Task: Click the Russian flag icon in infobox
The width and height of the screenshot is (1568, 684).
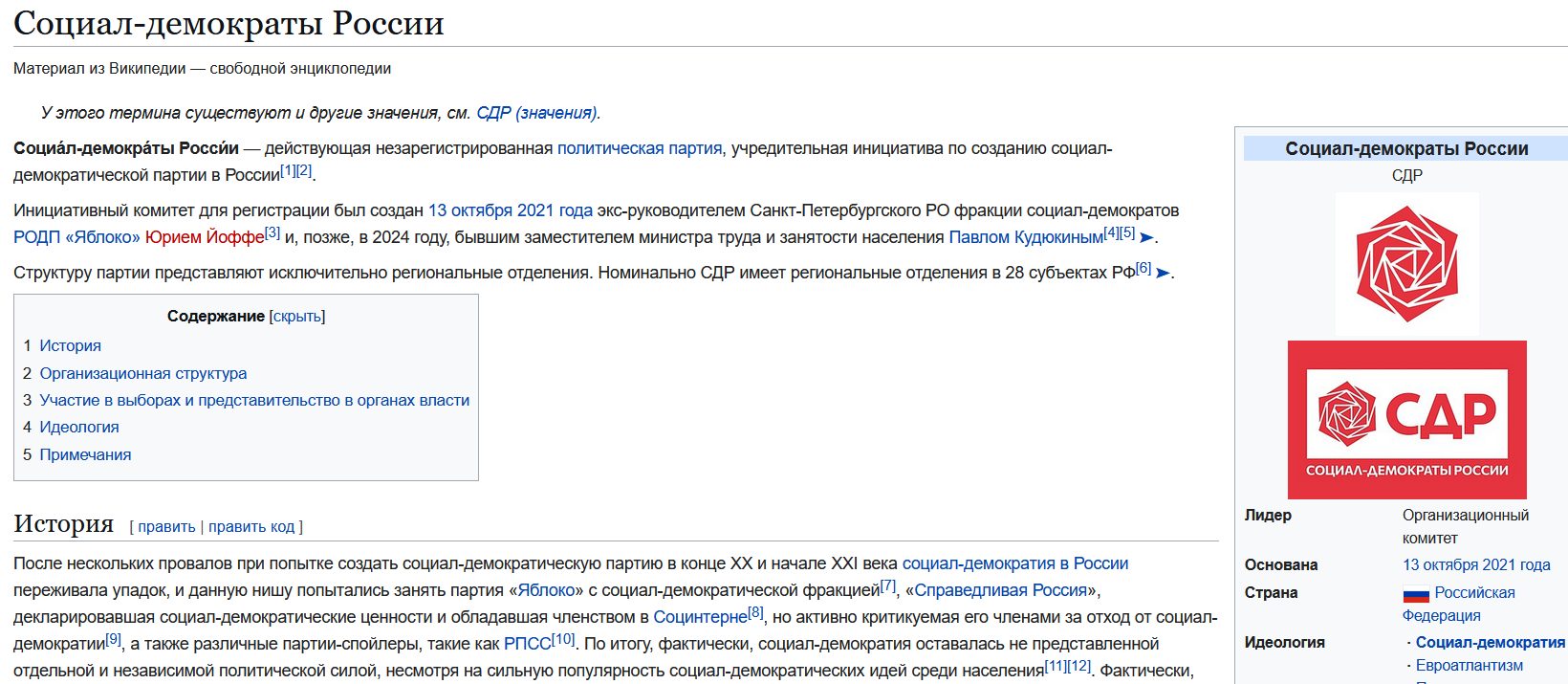Action: coord(1416,594)
